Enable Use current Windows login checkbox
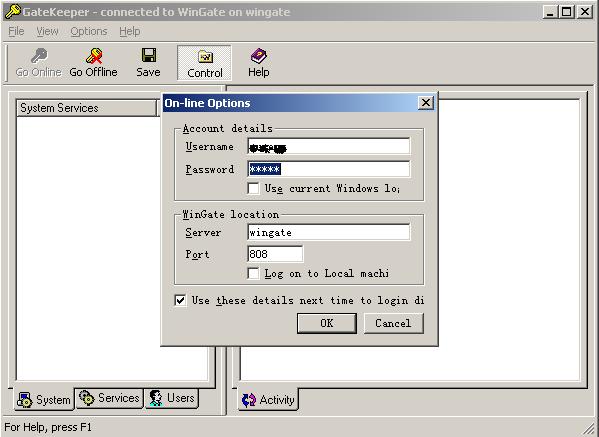 tap(254, 188)
